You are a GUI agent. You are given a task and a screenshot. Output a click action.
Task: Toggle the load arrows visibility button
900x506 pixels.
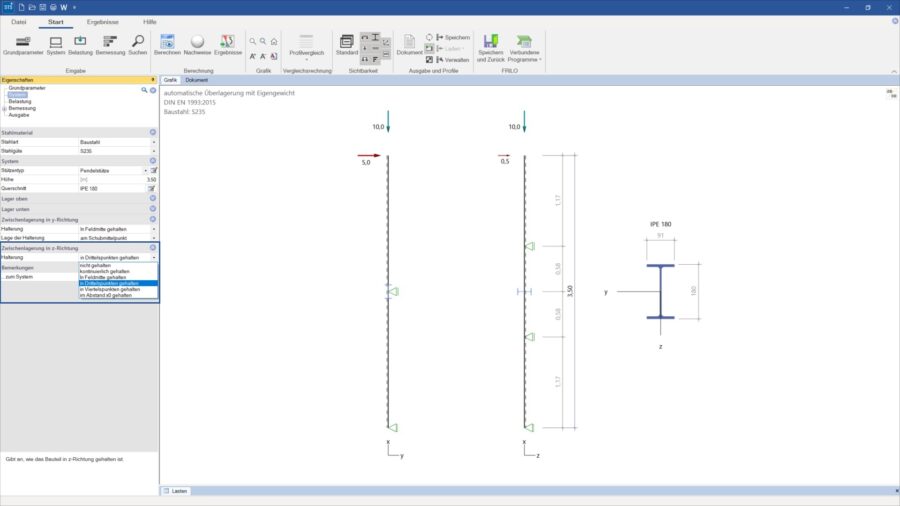[x=364, y=48]
